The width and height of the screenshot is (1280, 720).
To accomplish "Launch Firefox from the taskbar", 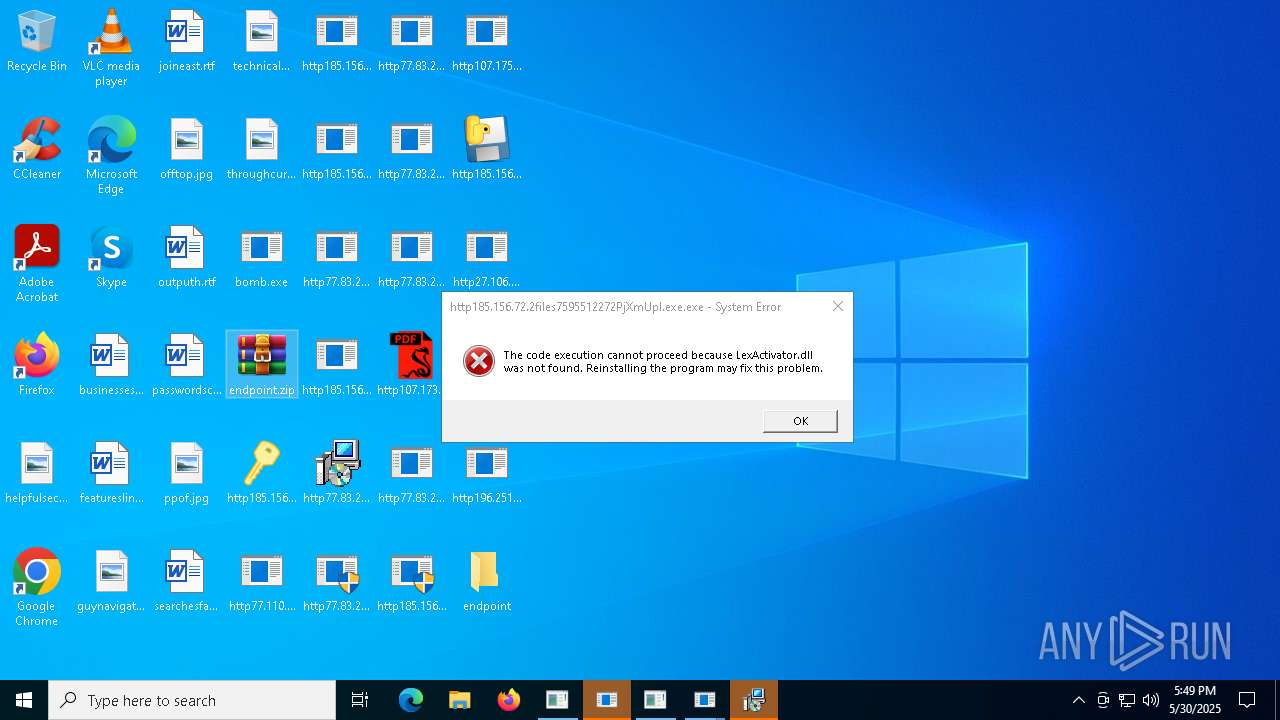I will (x=509, y=700).
